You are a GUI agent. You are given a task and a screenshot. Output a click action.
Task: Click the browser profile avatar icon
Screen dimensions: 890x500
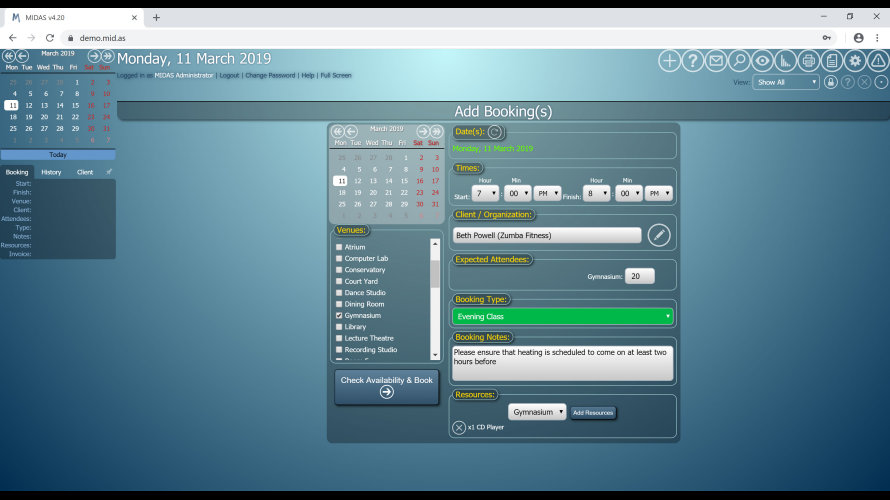[858, 38]
